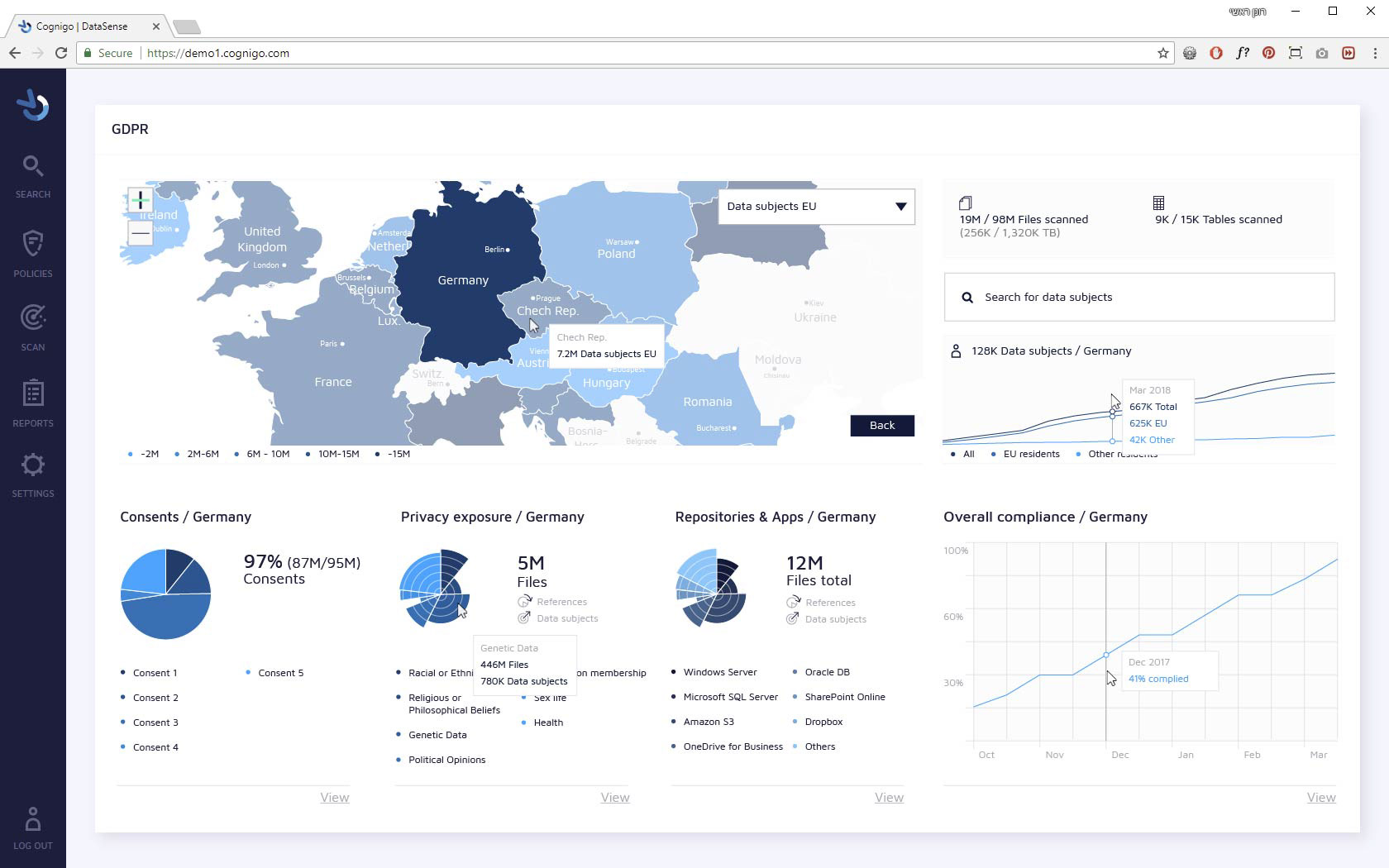Click Amazon S3 legend entry
Image resolution: width=1389 pixels, height=868 pixels.
(703, 722)
